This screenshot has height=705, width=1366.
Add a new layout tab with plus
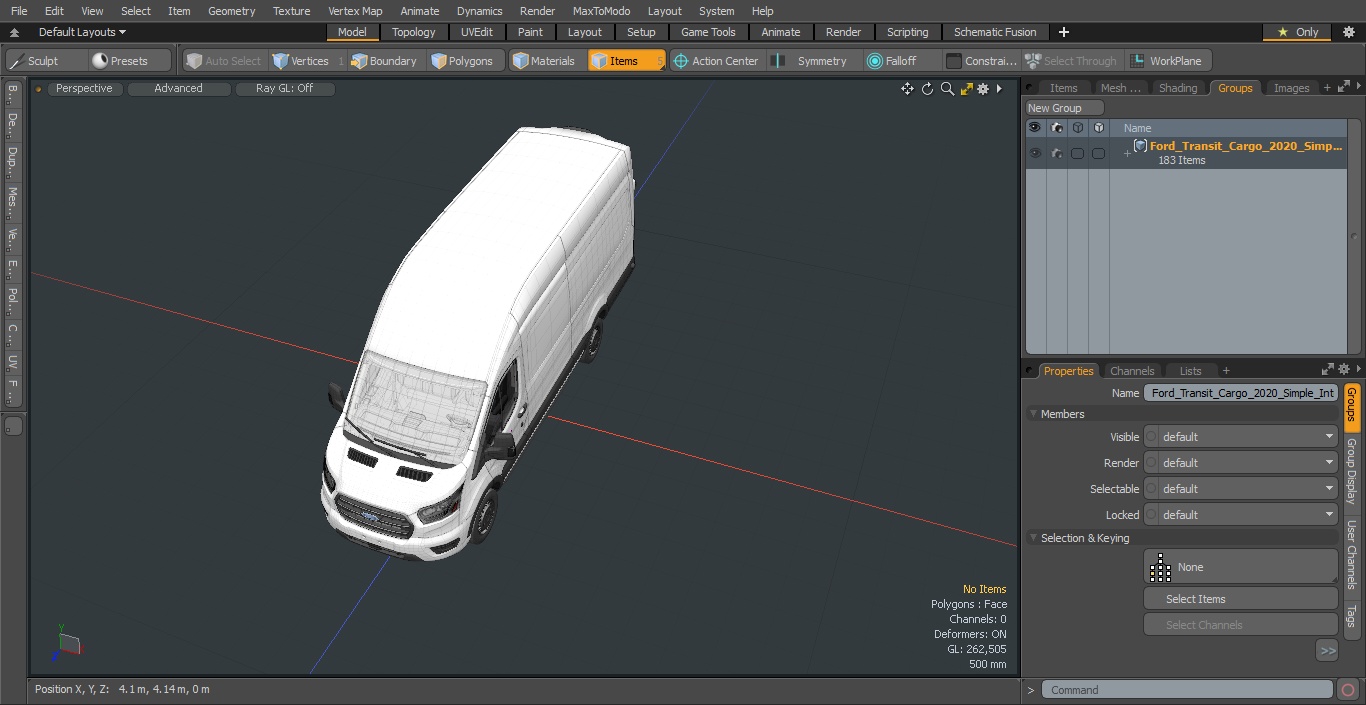click(x=1063, y=32)
